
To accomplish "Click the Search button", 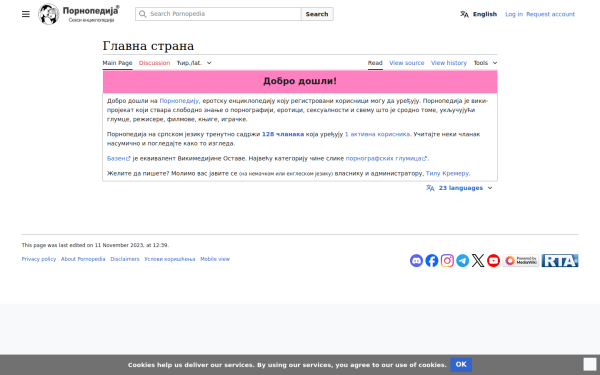I will pyautogui.click(x=317, y=14).
